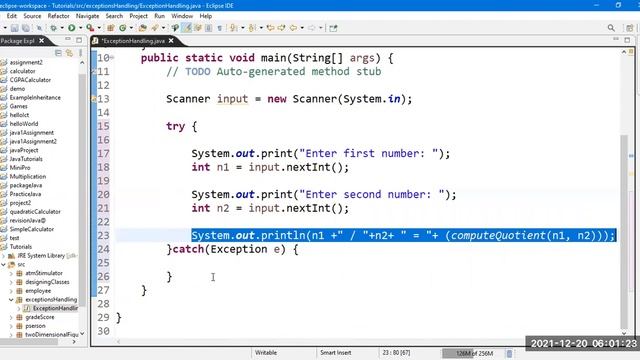This screenshot has height=360, width=640.
Task: Toggle Word Wrap in the toolbar
Action: (x=198, y=28)
